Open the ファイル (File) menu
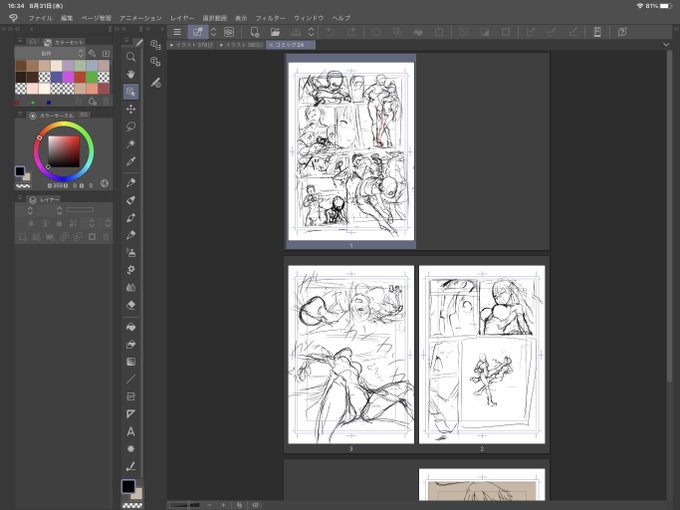The height and width of the screenshot is (510, 680). [40, 18]
